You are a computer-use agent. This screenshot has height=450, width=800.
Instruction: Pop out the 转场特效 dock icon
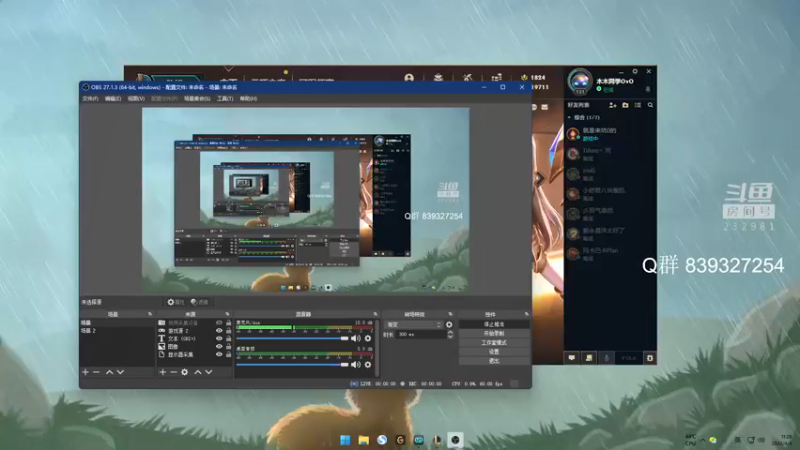click(450, 314)
